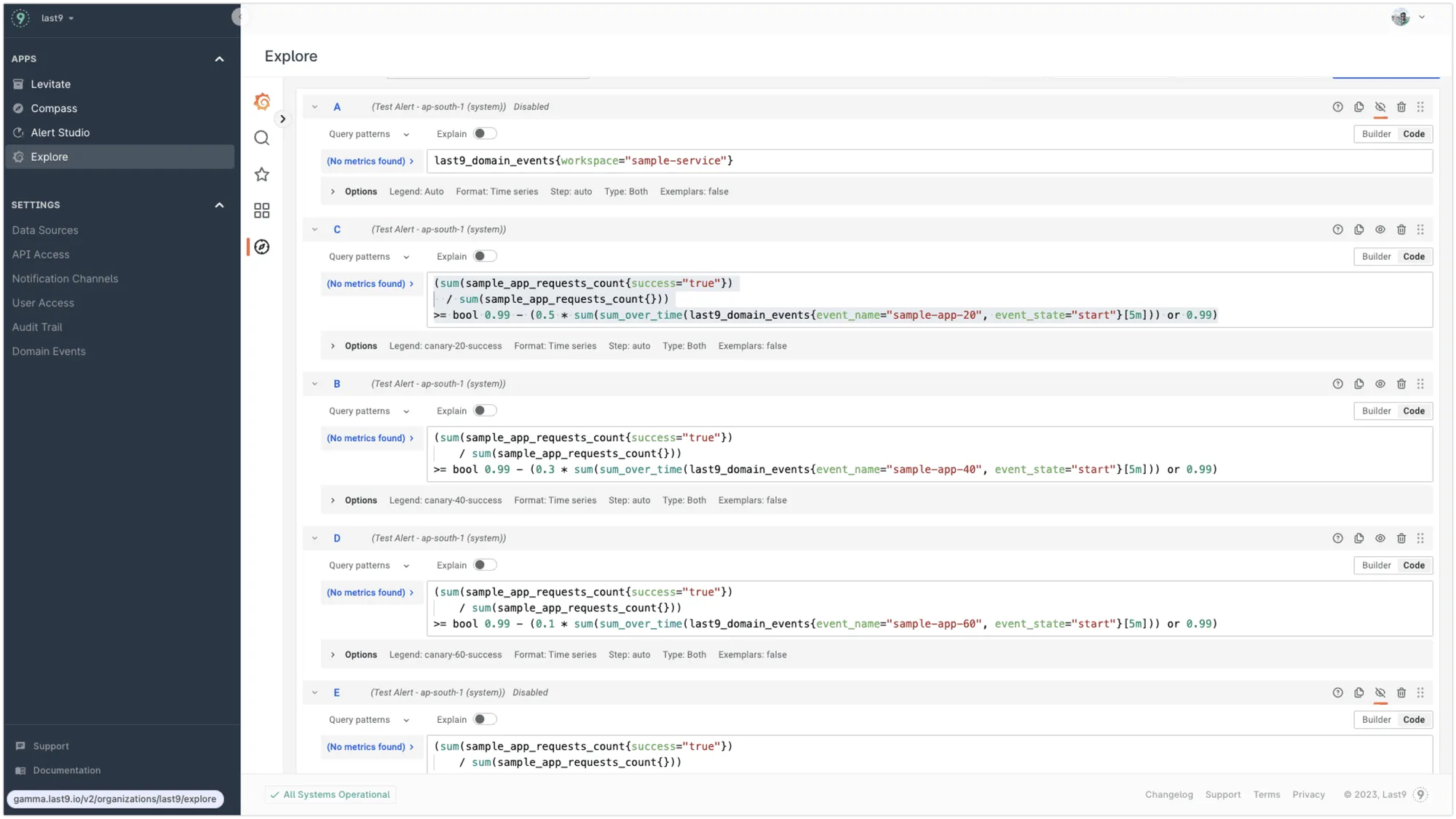Open the last9 organization dropdown
The image size is (1456, 819).
tap(58, 18)
